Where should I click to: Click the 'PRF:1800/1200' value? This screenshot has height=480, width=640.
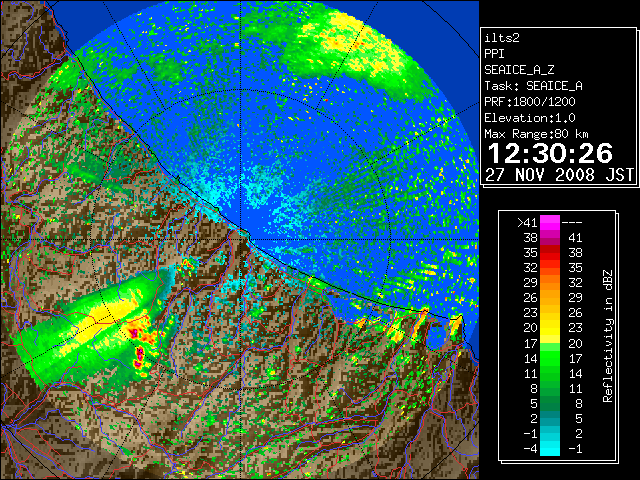[529, 102]
